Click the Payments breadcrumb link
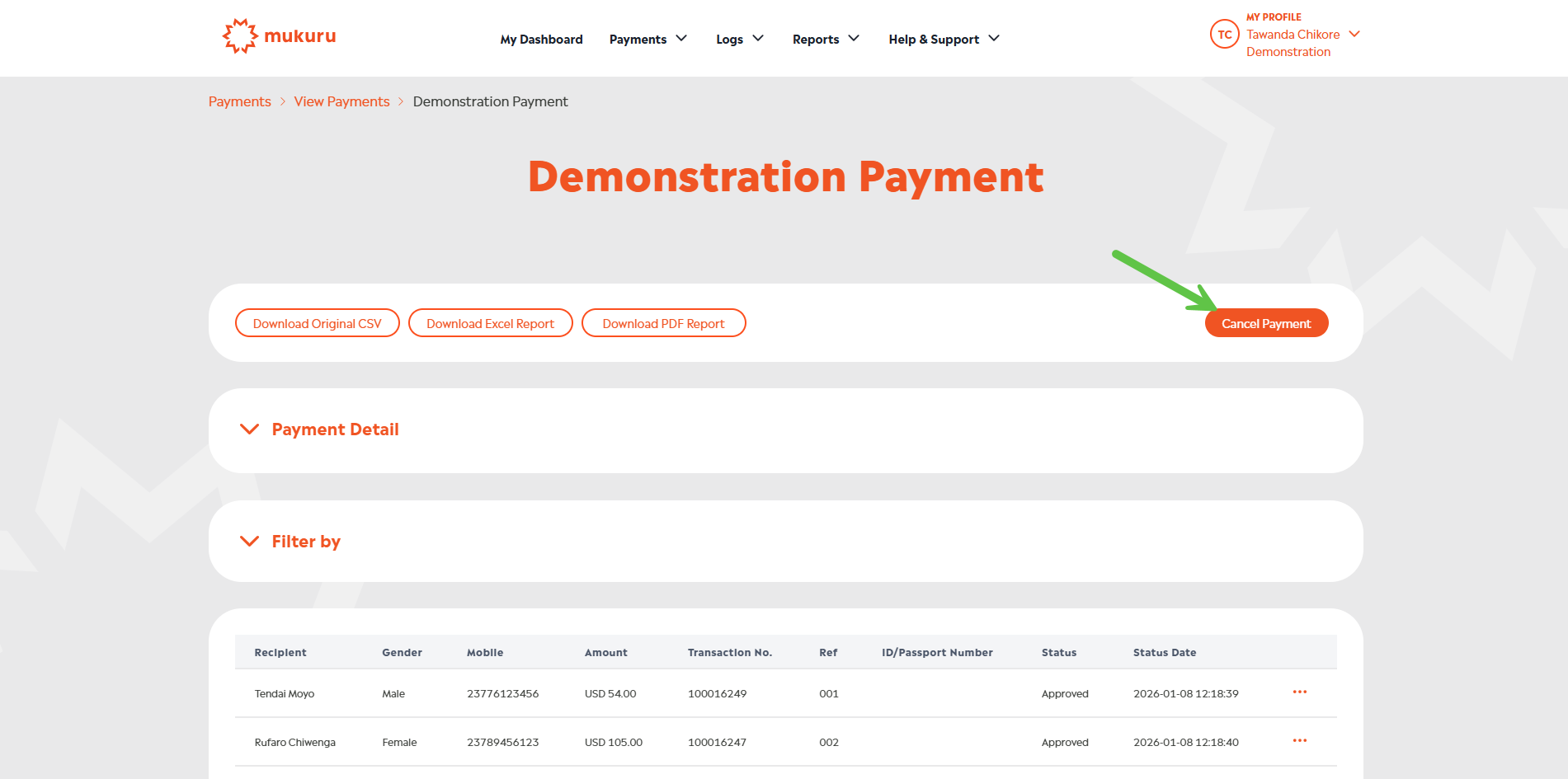The width and height of the screenshot is (1568, 779). click(239, 101)
